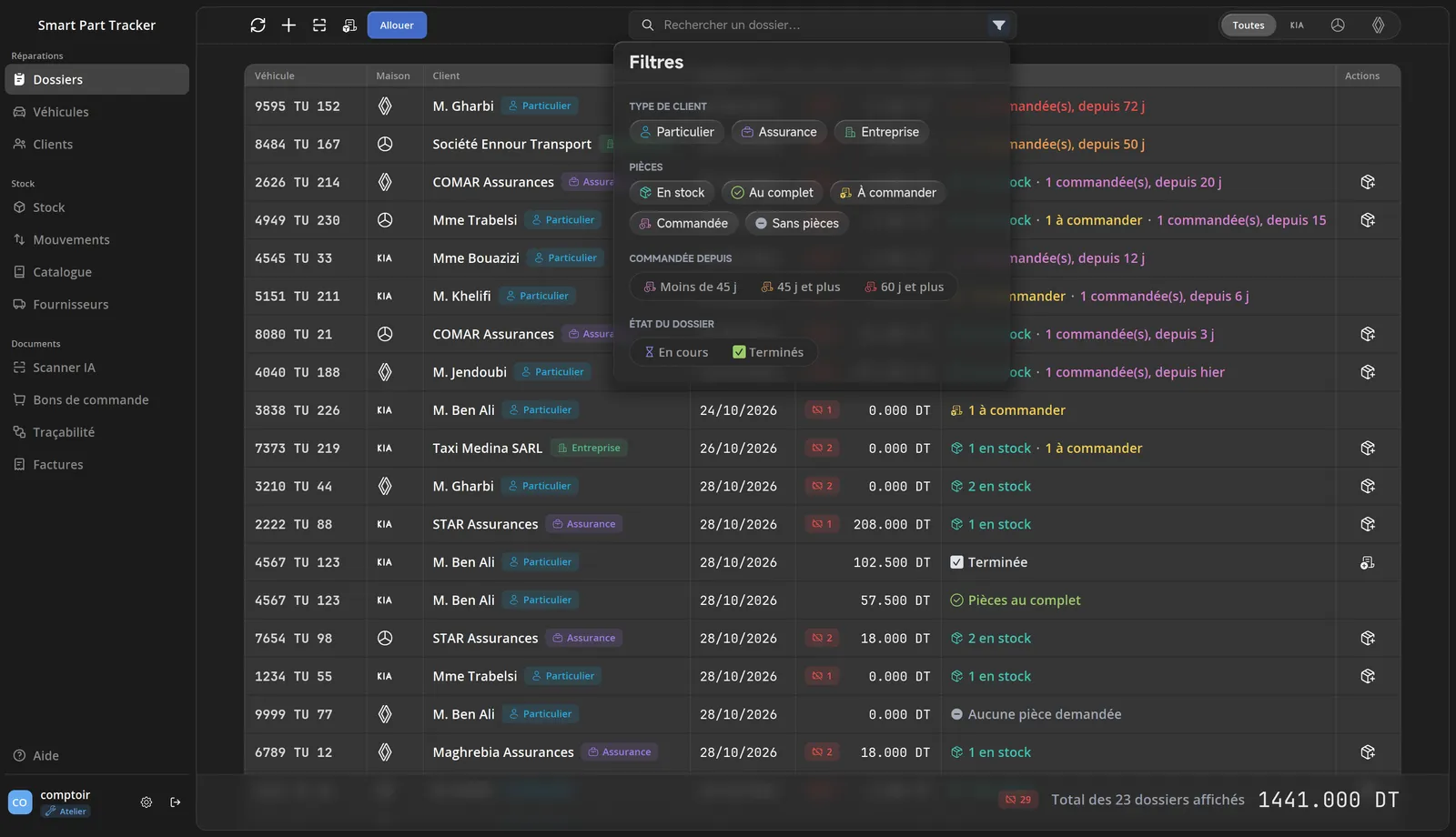This screenshot has height=837, width=1456.
Task: Open Bons de commande in the sidebar
Action: [x=97, y=400]
